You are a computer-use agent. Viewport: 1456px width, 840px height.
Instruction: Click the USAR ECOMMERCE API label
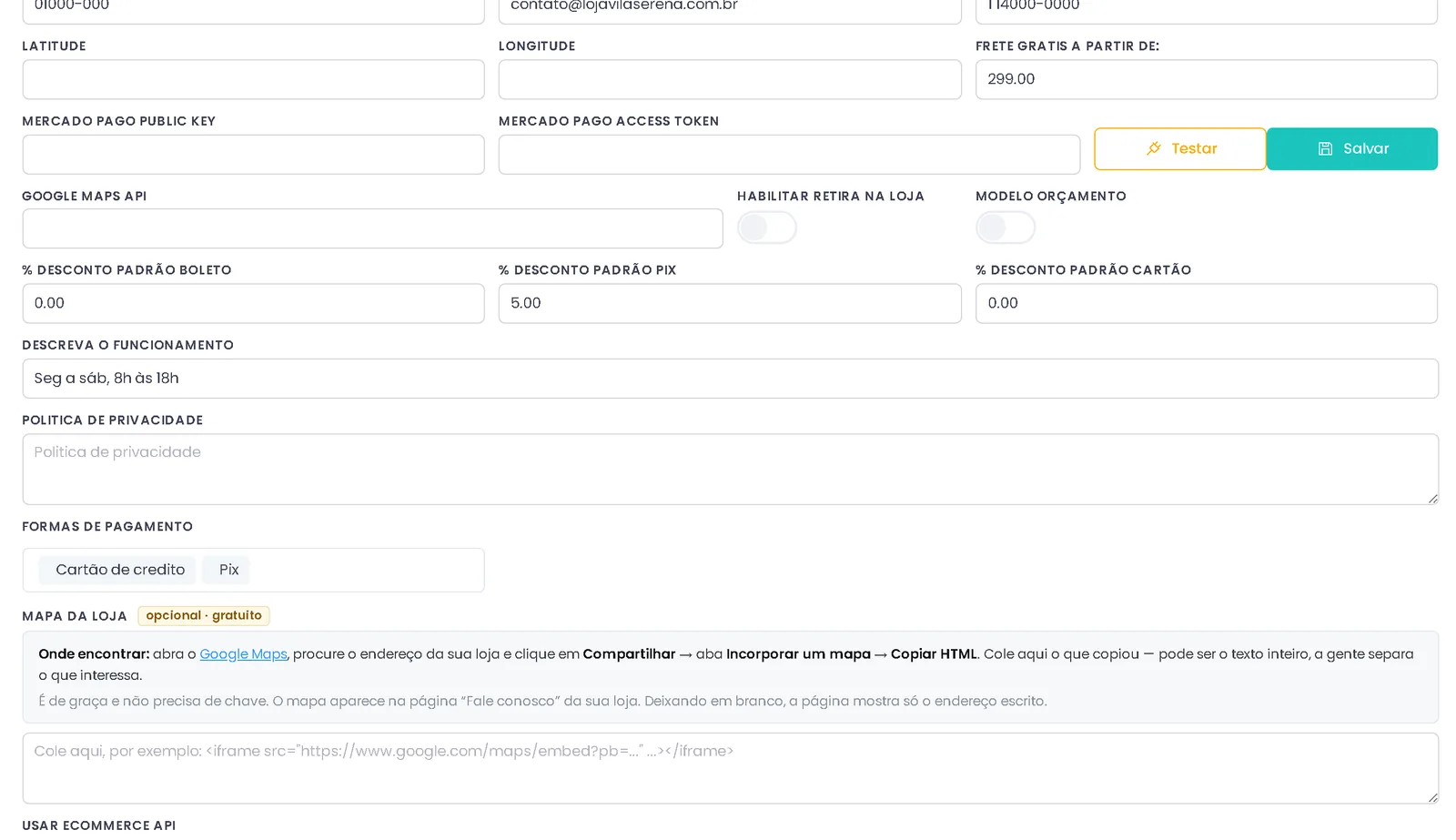(99, 825)
